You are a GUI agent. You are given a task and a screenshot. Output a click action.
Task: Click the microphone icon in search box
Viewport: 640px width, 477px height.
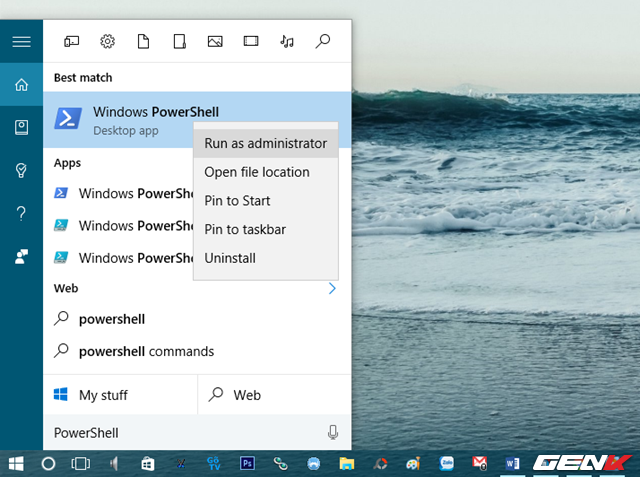[x=332, y=432]
